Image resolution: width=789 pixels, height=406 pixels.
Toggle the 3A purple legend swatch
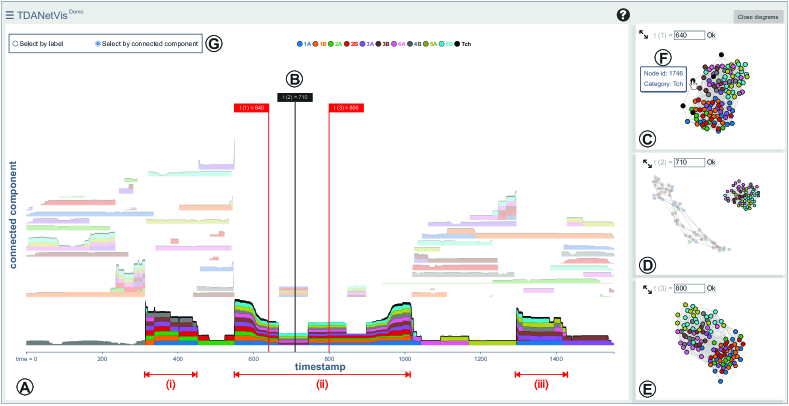tap(363, 44)
